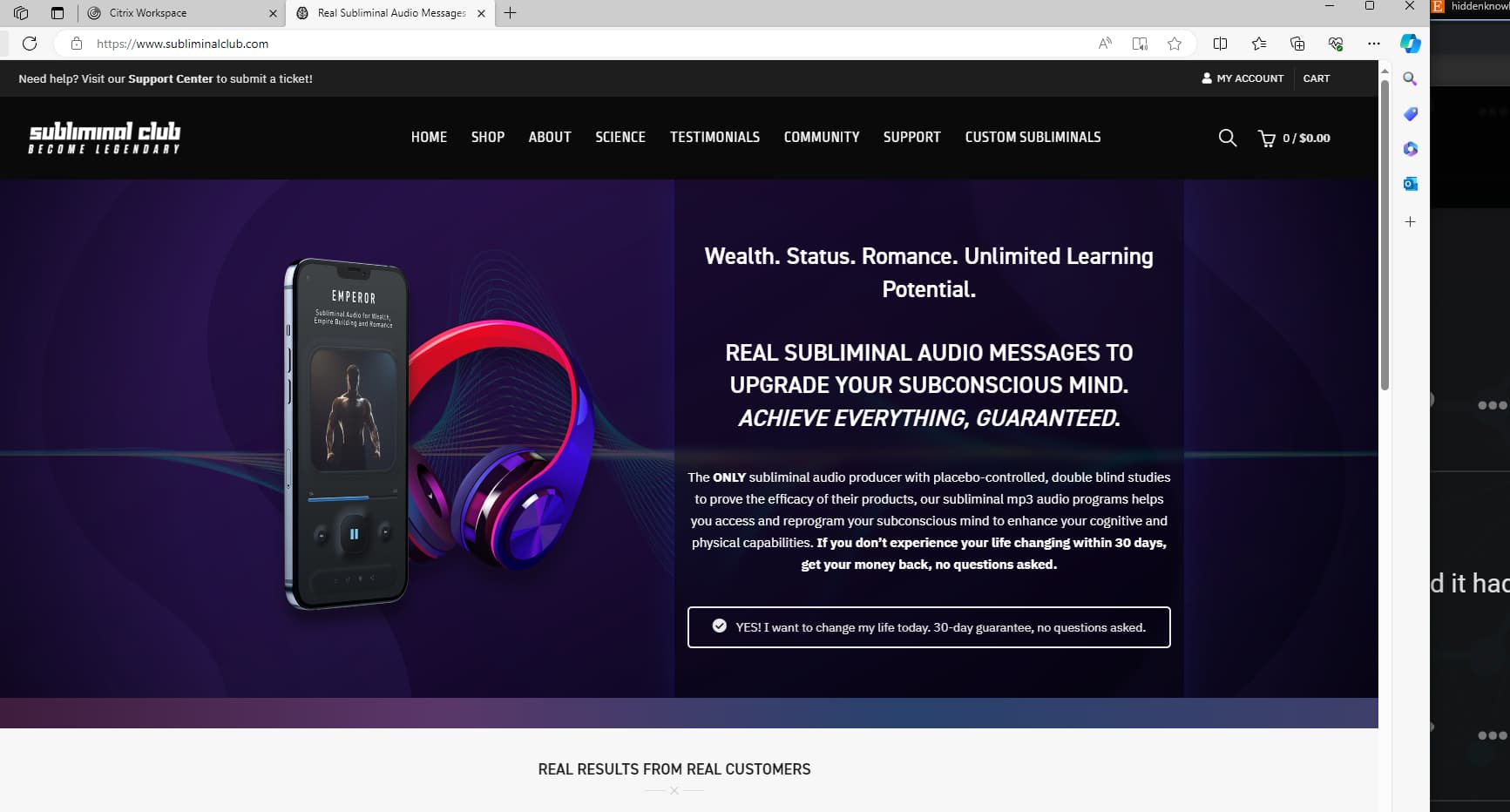Click the MY ACCOUNT link
Viewport: 1510px width, 812px height.
pyautogui.click(x=1243, y=78)
